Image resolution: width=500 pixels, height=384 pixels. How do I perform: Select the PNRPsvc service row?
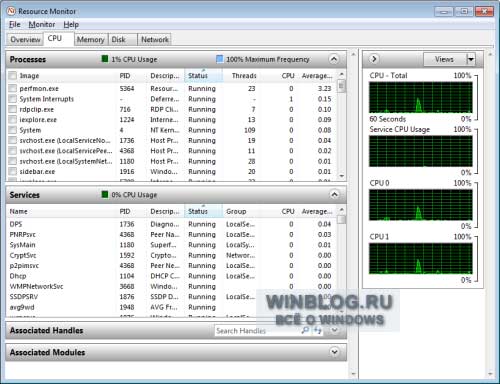[x=171, y=234]
